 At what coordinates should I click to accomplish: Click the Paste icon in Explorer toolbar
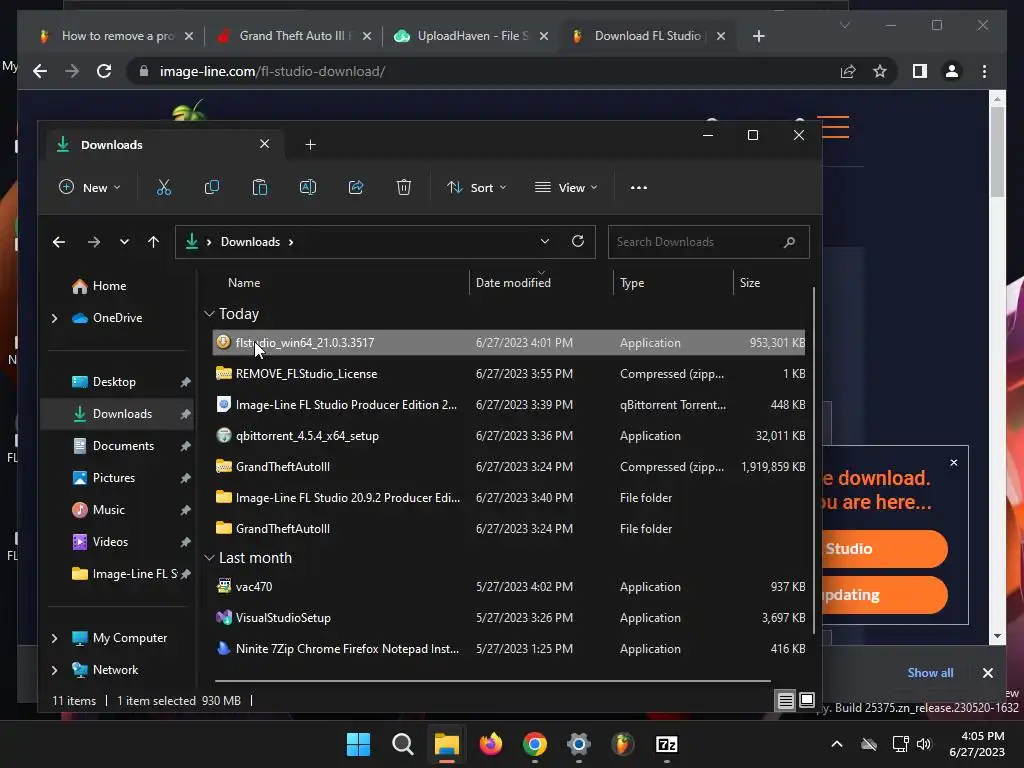pyautogui.click(x=260, y=187)
